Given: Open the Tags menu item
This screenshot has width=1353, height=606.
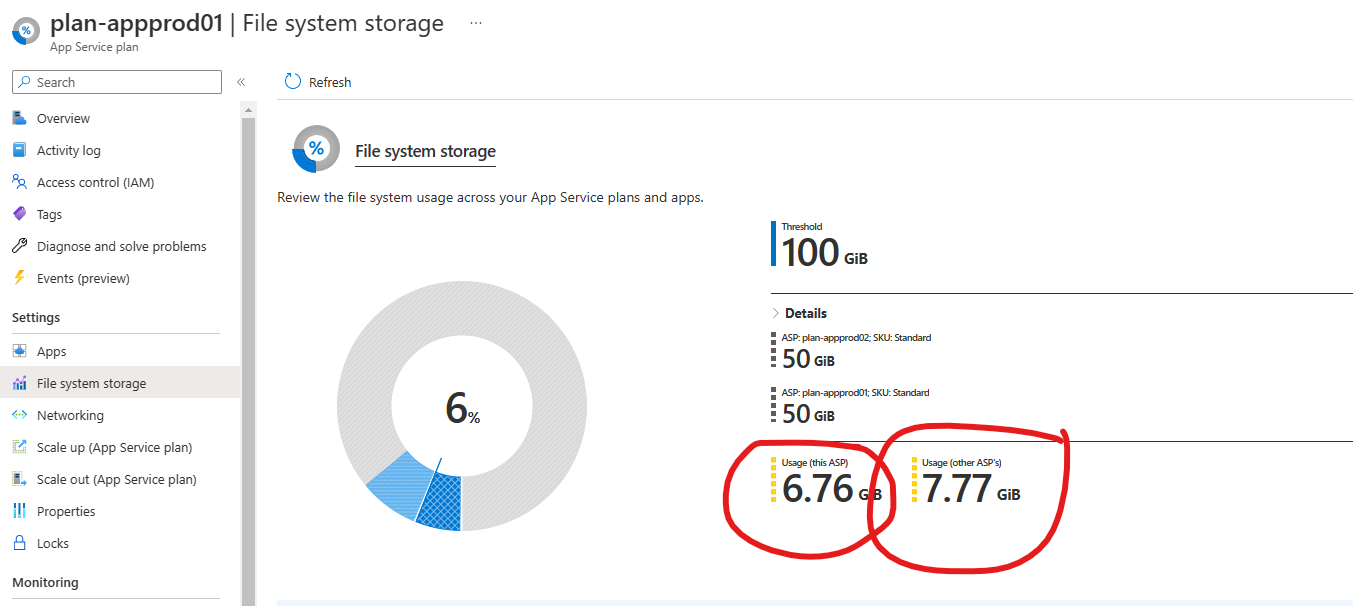Looking at the screenshot, I should 49,214.
